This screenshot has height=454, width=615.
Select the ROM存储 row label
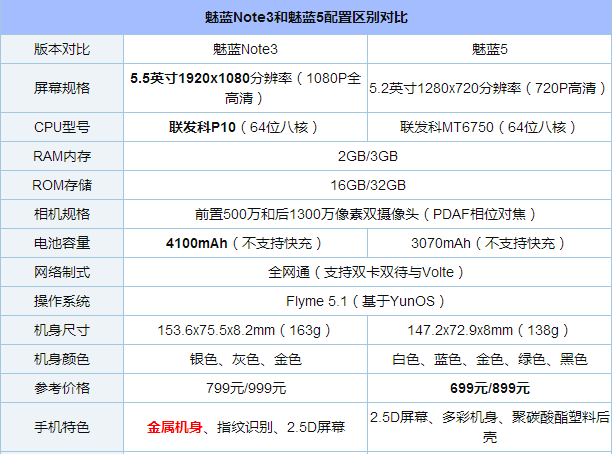[62, 185]
